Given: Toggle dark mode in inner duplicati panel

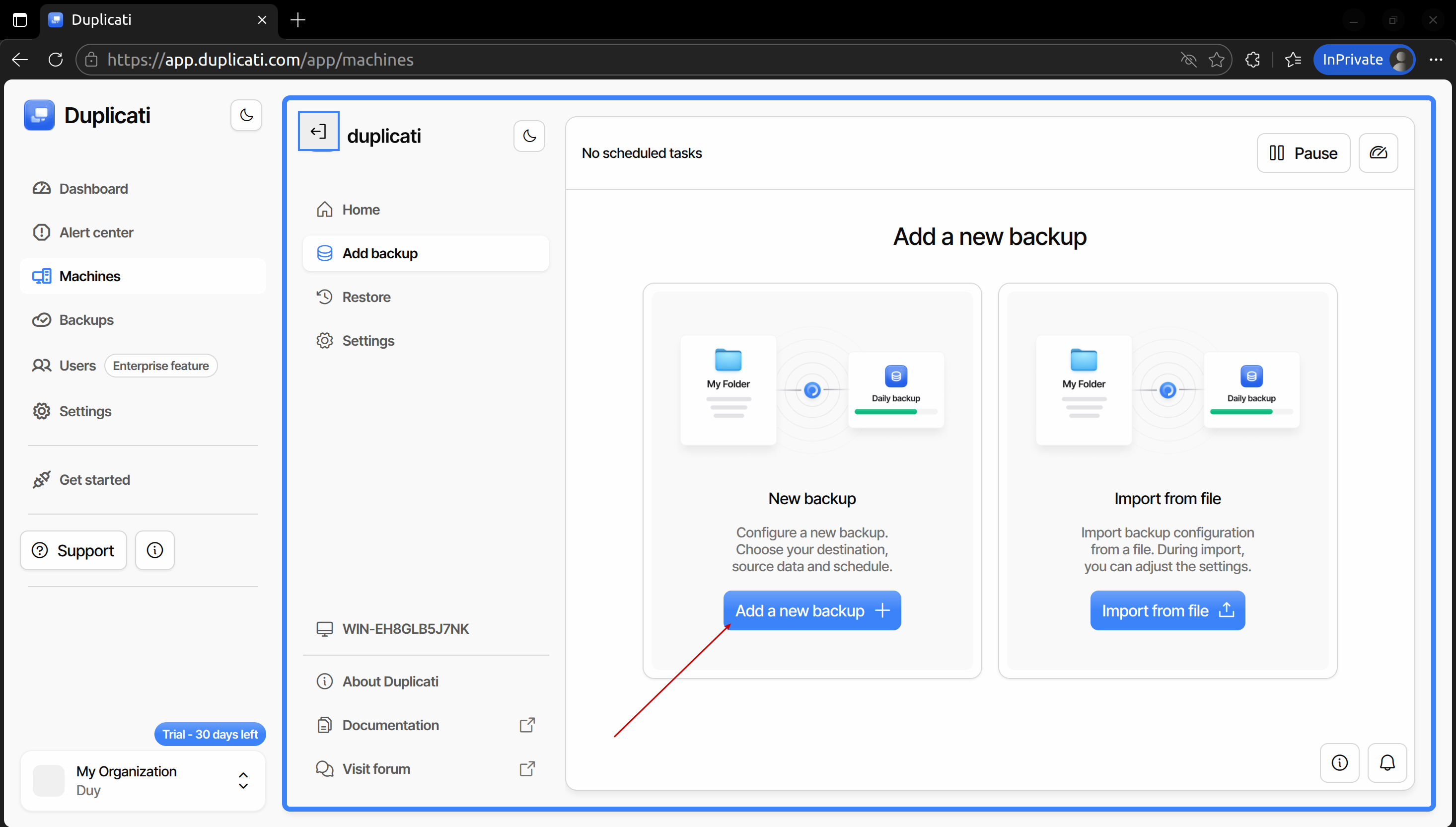Looking at the screenshot, I should coord(529,136).
